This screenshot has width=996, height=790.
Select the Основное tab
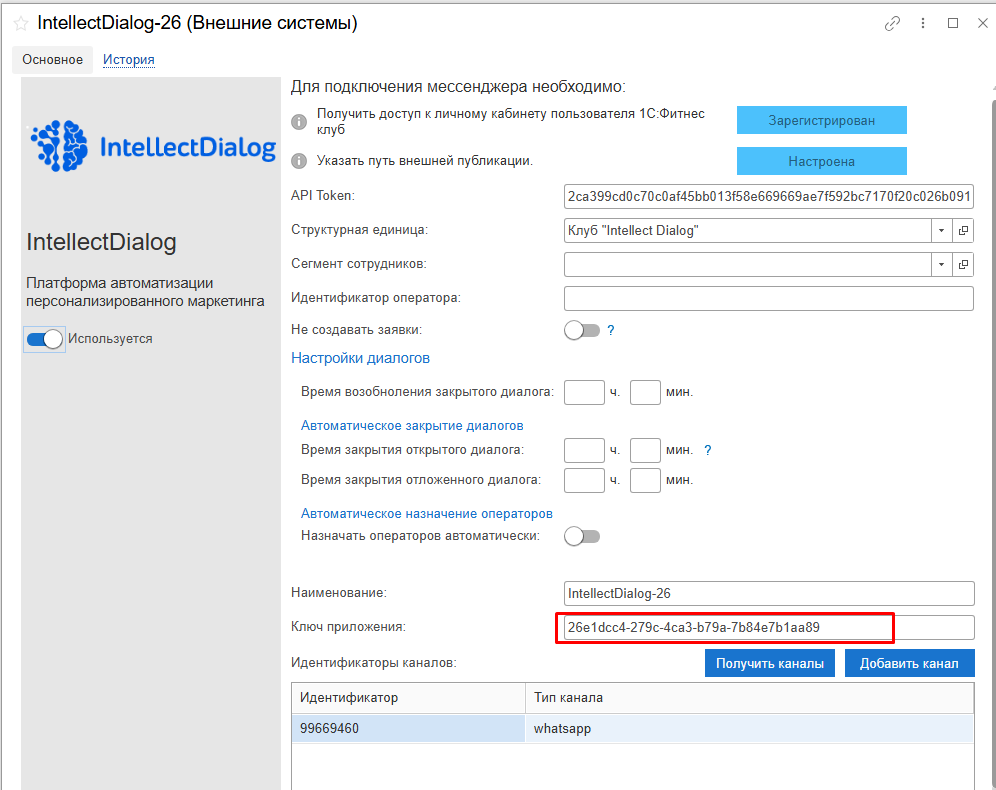(53, 60)
